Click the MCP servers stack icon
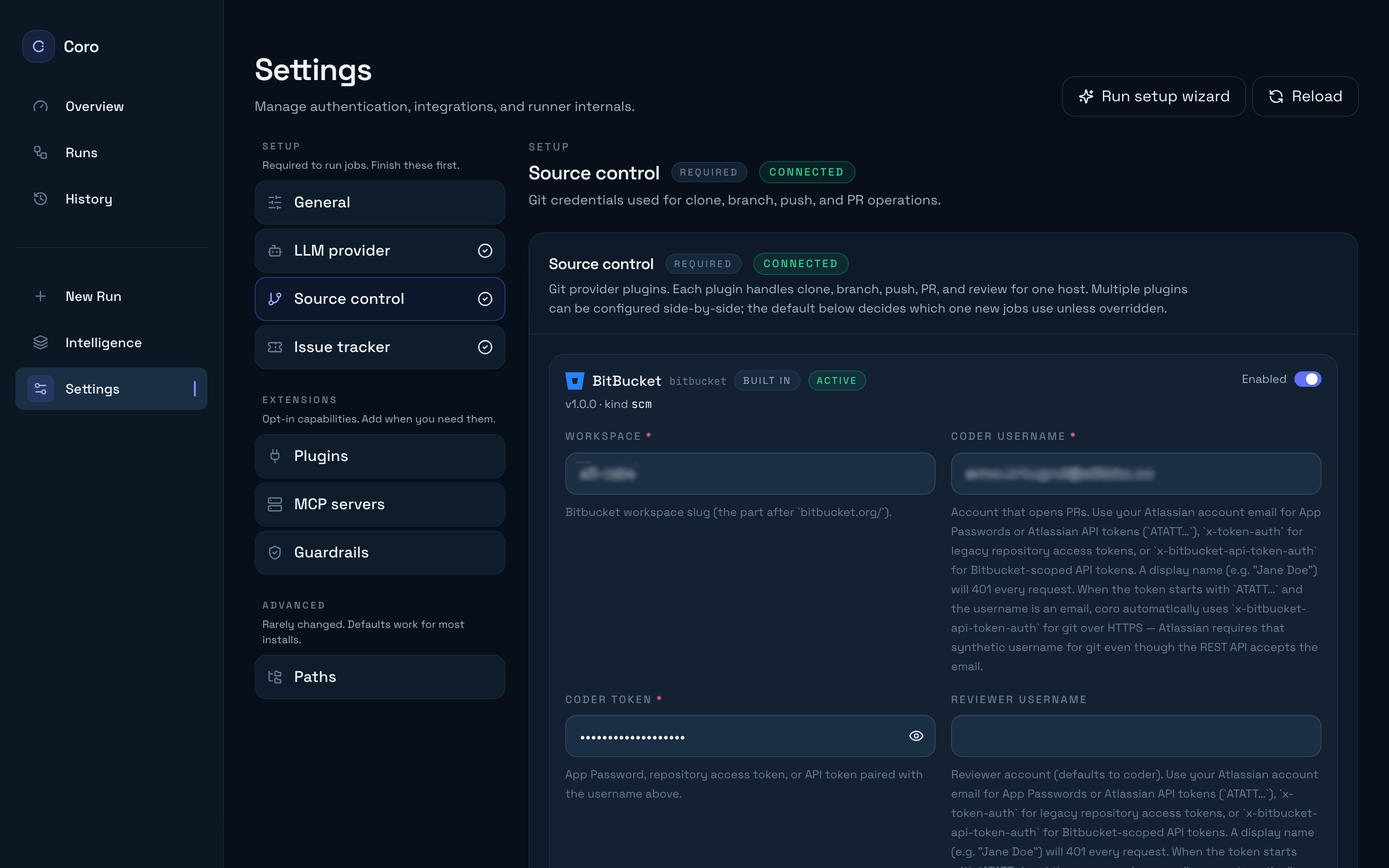 (275, 504)
